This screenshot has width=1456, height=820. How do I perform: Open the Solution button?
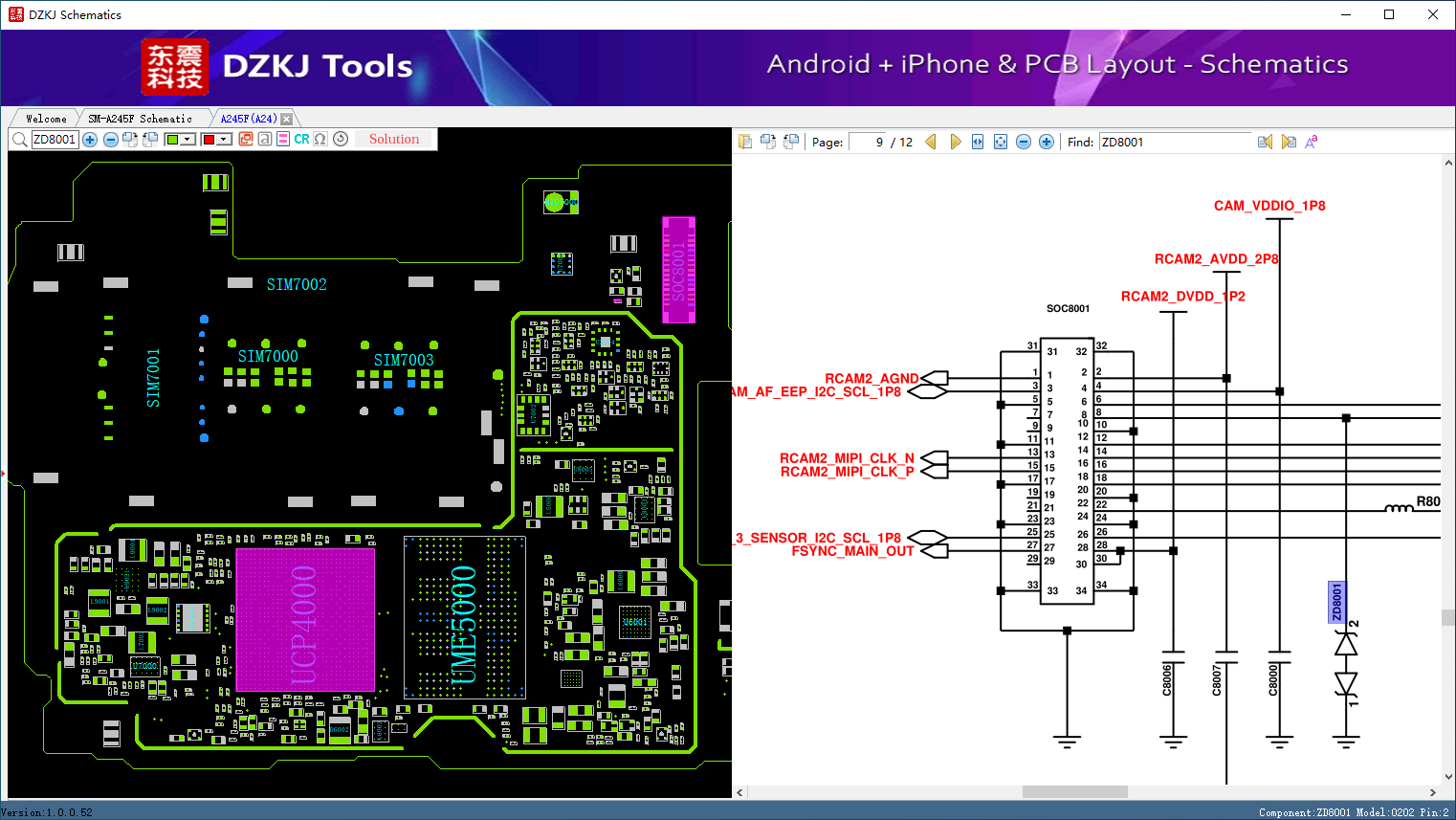394,140
